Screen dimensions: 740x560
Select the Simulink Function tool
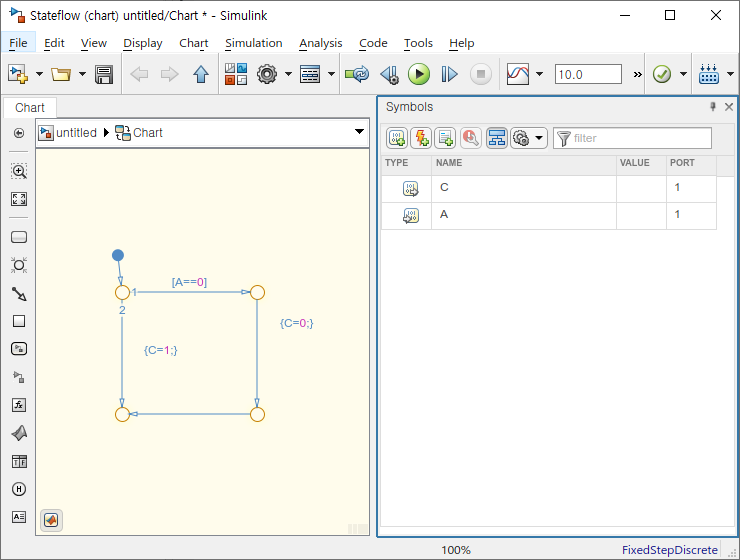pos(19,377)
